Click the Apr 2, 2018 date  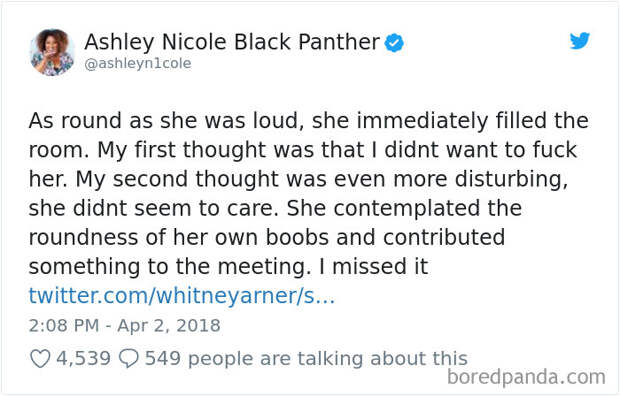click(169, 326)
